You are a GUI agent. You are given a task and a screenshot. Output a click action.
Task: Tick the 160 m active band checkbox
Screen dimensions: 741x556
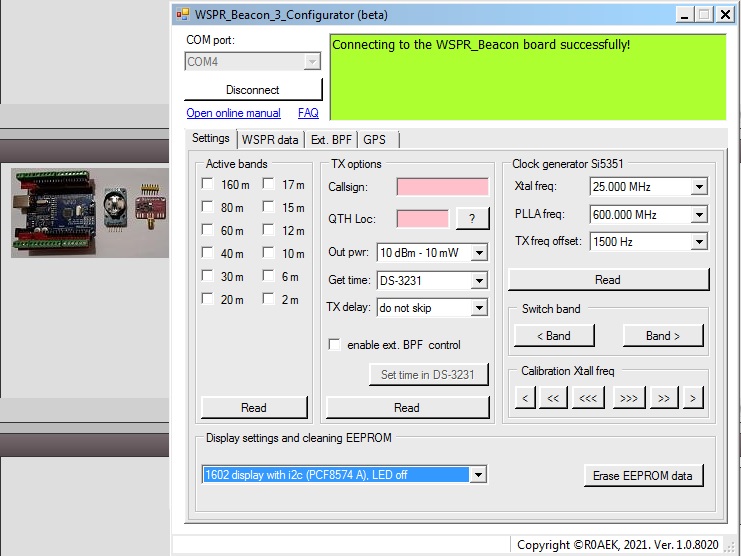207,184
